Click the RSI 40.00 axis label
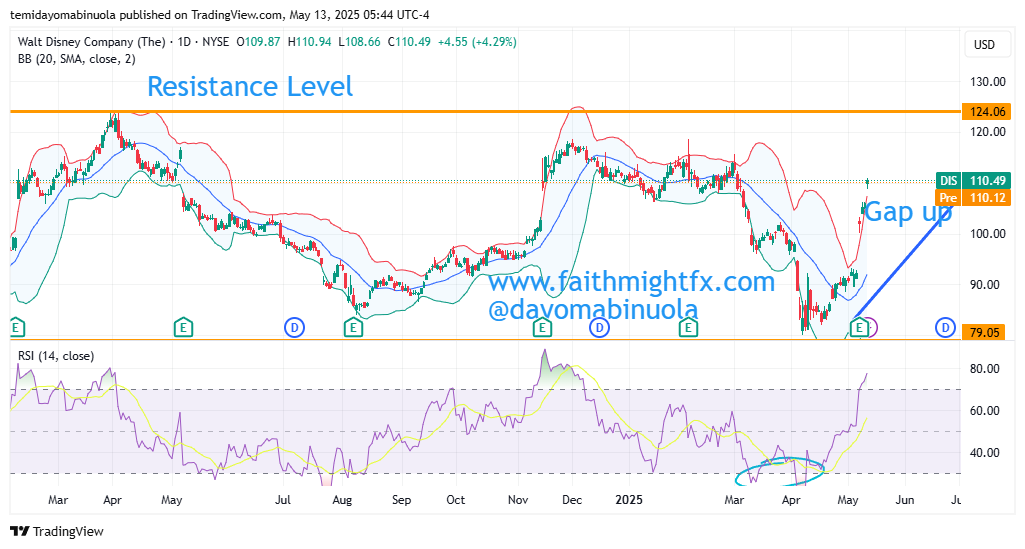 point(984,452)
